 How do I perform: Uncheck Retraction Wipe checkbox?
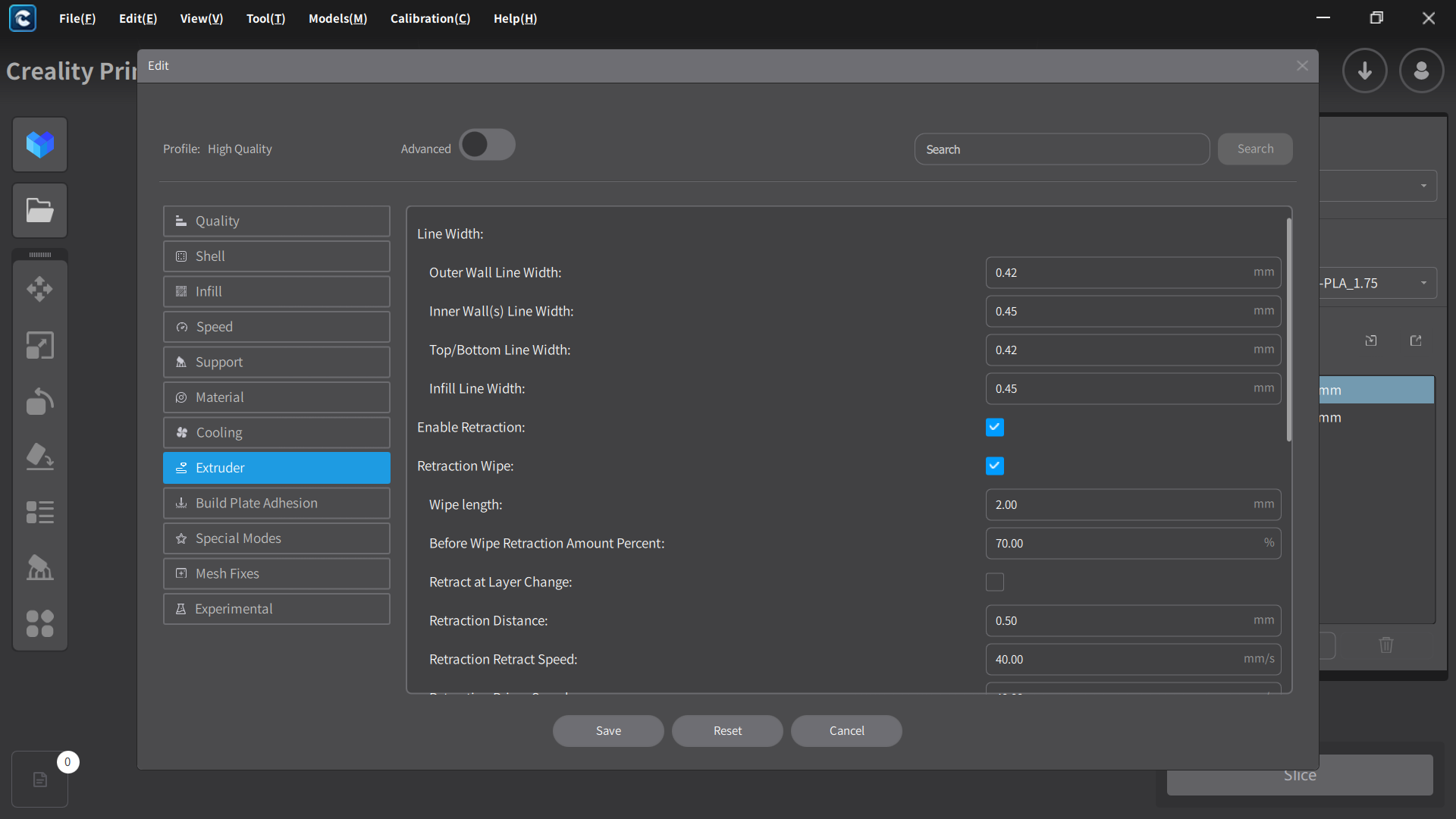coord(995,466)
